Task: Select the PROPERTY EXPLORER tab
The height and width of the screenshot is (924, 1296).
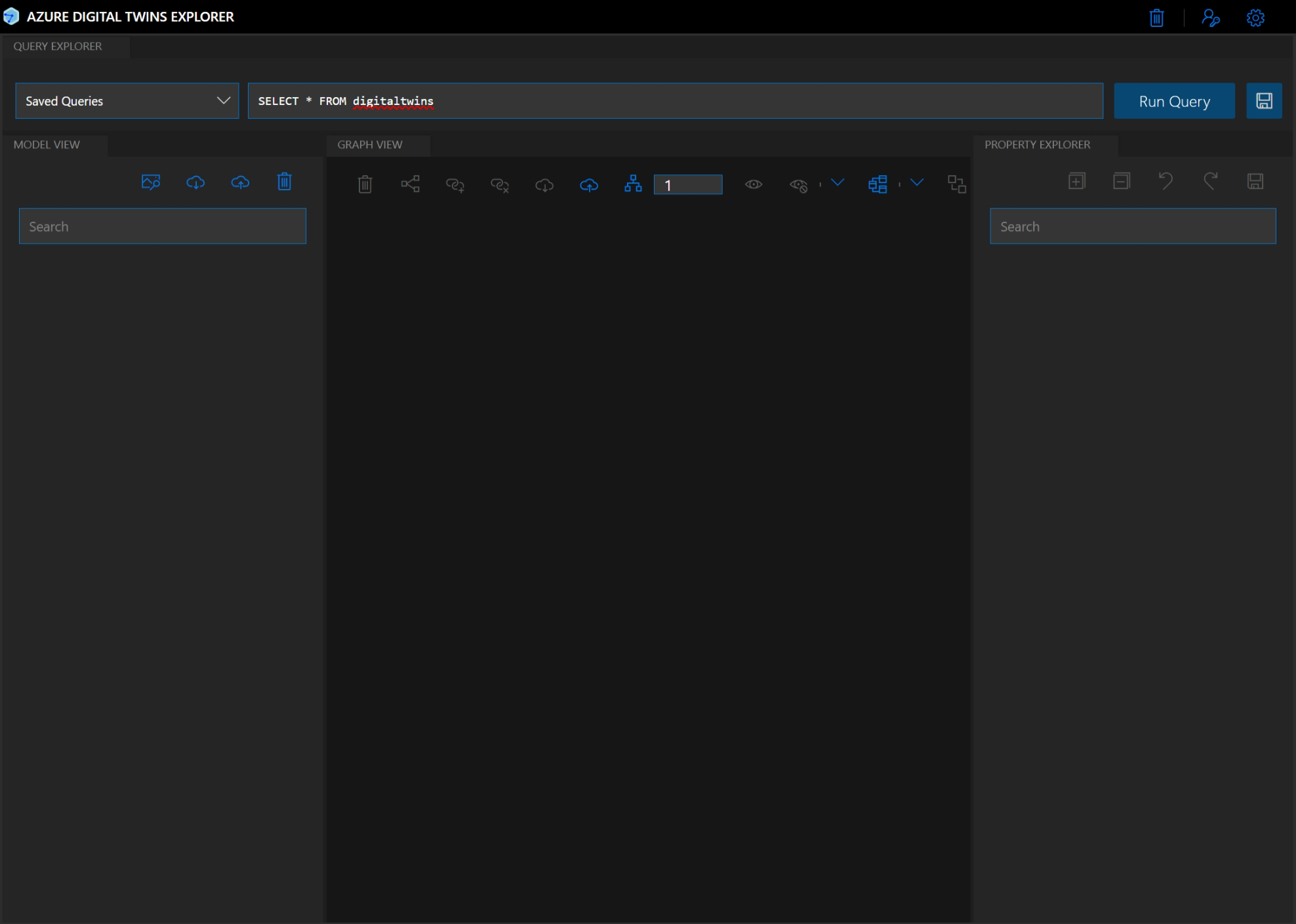Action: pos(1037,145)
